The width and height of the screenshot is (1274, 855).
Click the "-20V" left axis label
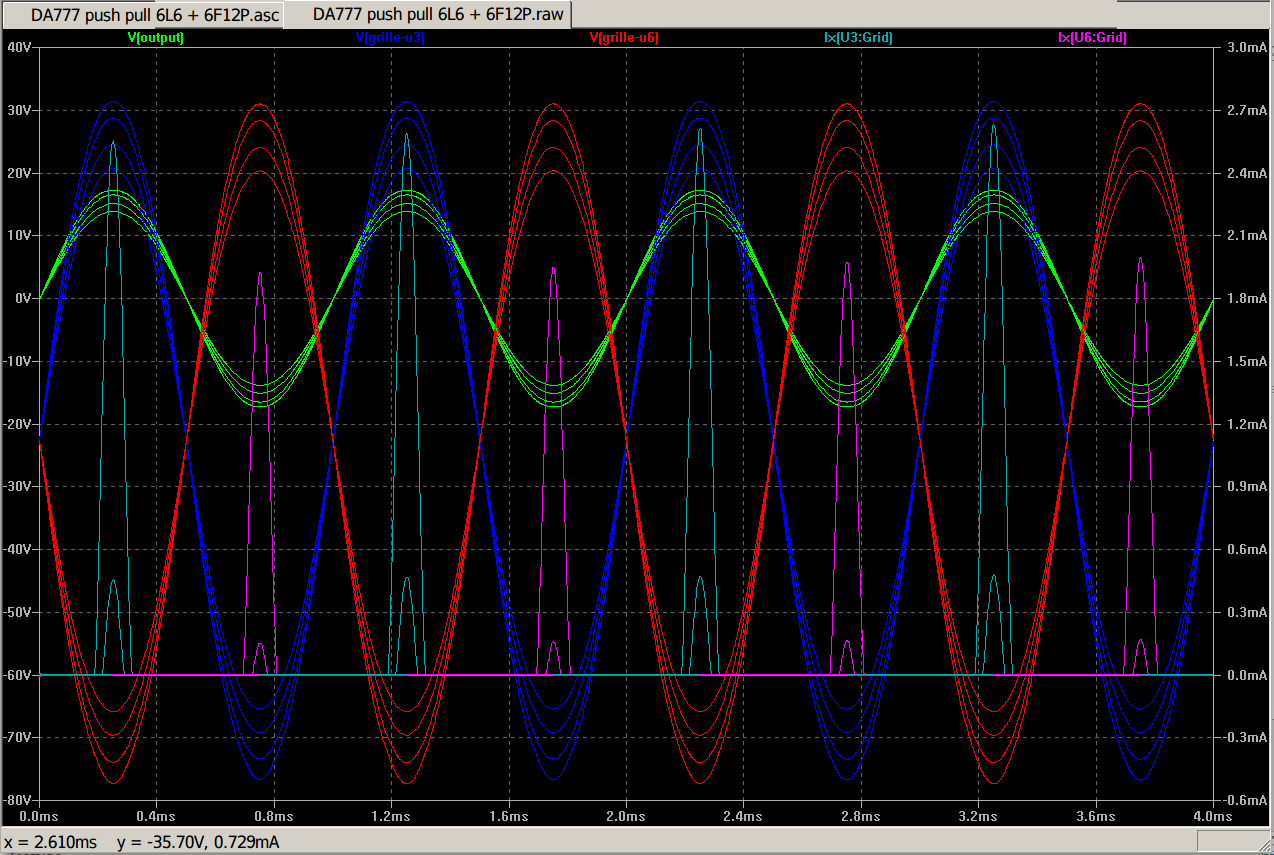coord(18,423)
